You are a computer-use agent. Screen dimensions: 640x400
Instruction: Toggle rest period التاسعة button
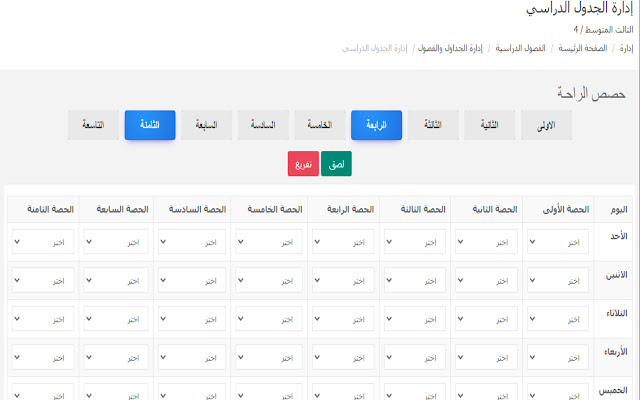pyautogui.click(x=93, y=125)
